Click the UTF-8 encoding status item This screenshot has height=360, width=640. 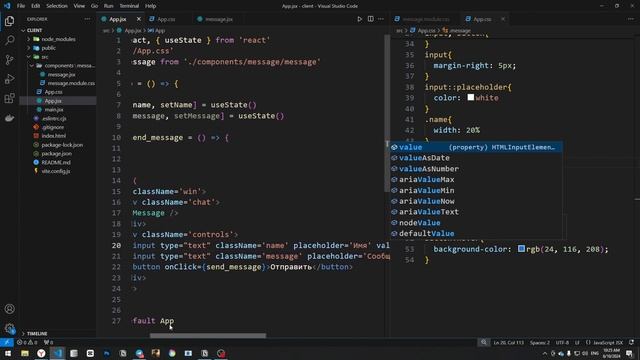pos(562,342)
